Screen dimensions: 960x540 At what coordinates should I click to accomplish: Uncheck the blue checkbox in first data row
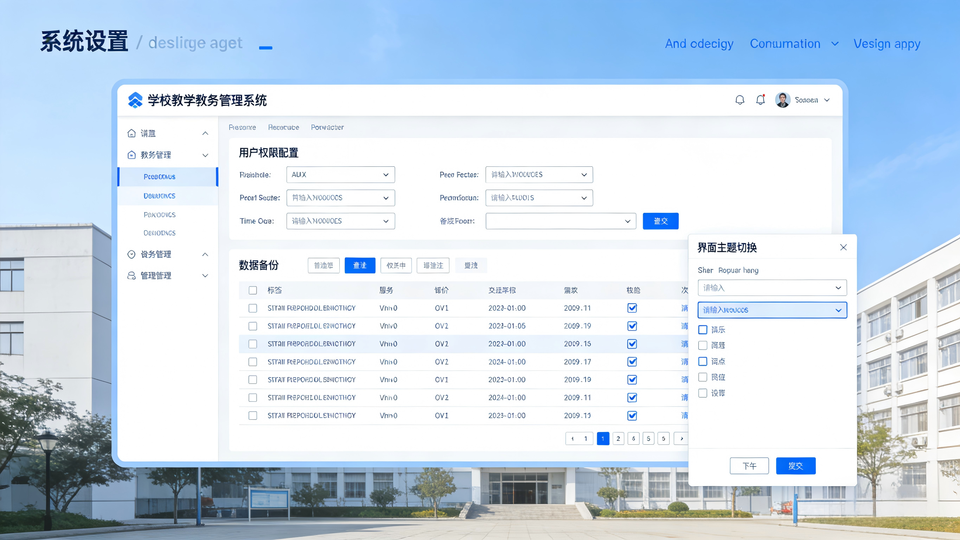[632, 308]
